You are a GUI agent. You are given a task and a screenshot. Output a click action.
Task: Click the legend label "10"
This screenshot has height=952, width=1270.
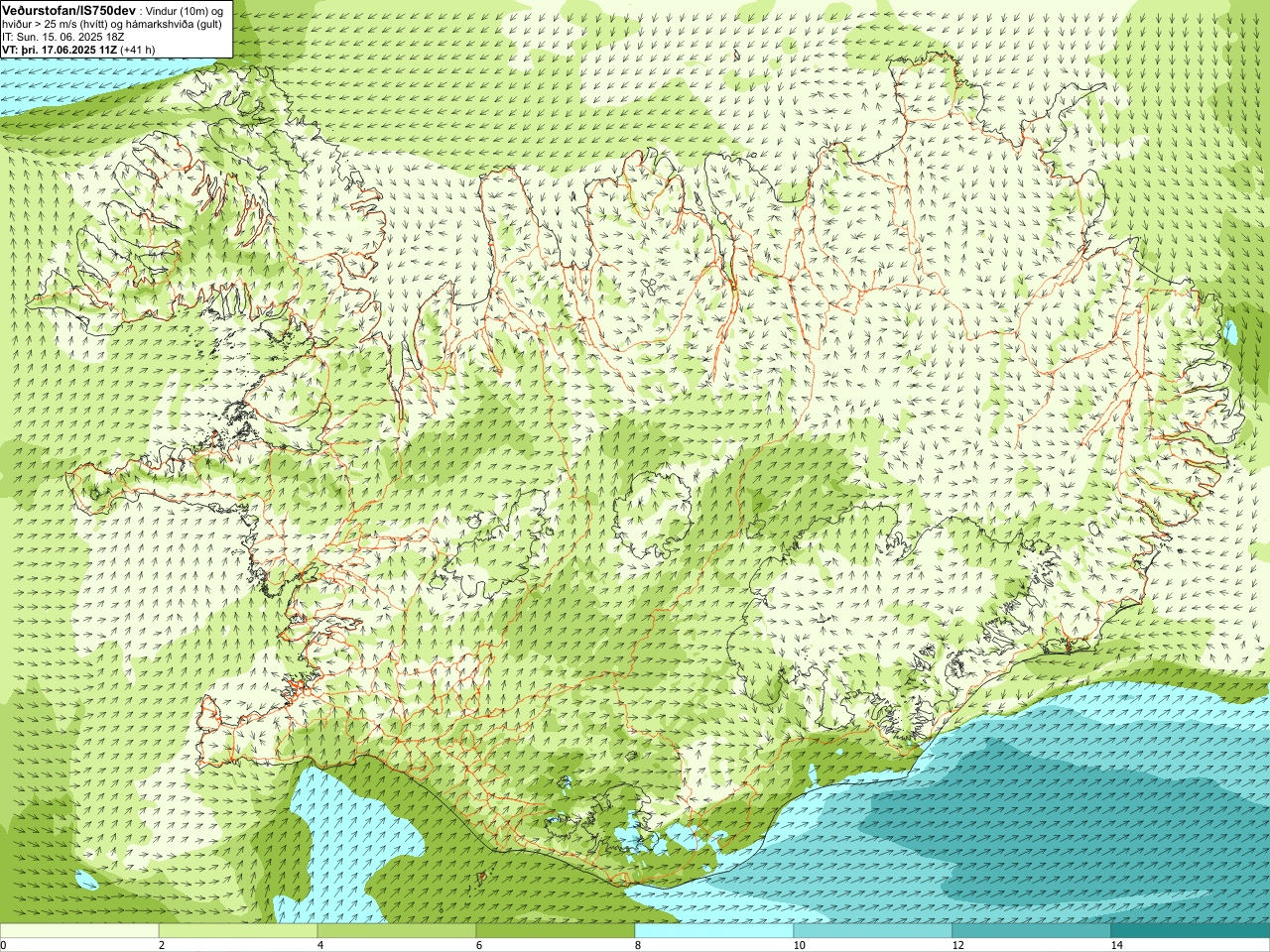[799, 945]
